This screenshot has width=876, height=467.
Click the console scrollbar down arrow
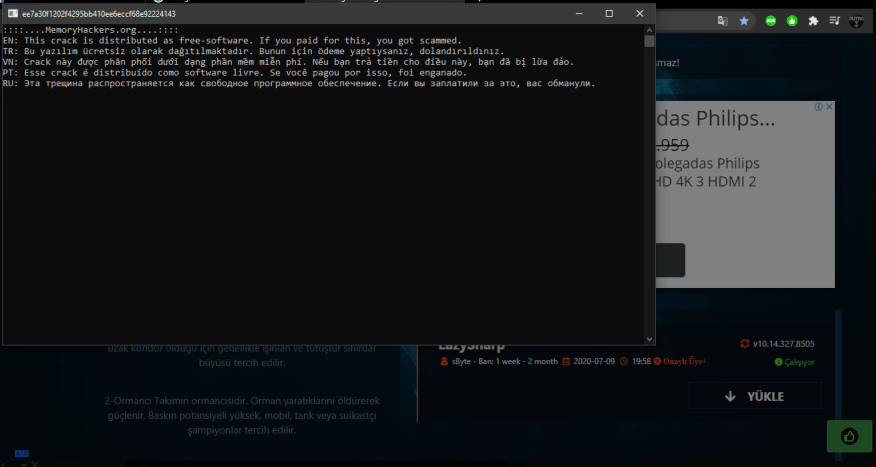click(649, 339)
